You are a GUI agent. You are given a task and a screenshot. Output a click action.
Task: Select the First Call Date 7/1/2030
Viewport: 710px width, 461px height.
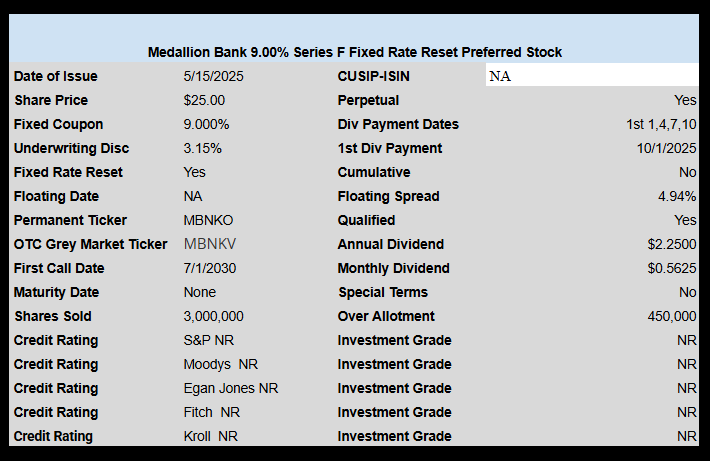coord(210,268)
